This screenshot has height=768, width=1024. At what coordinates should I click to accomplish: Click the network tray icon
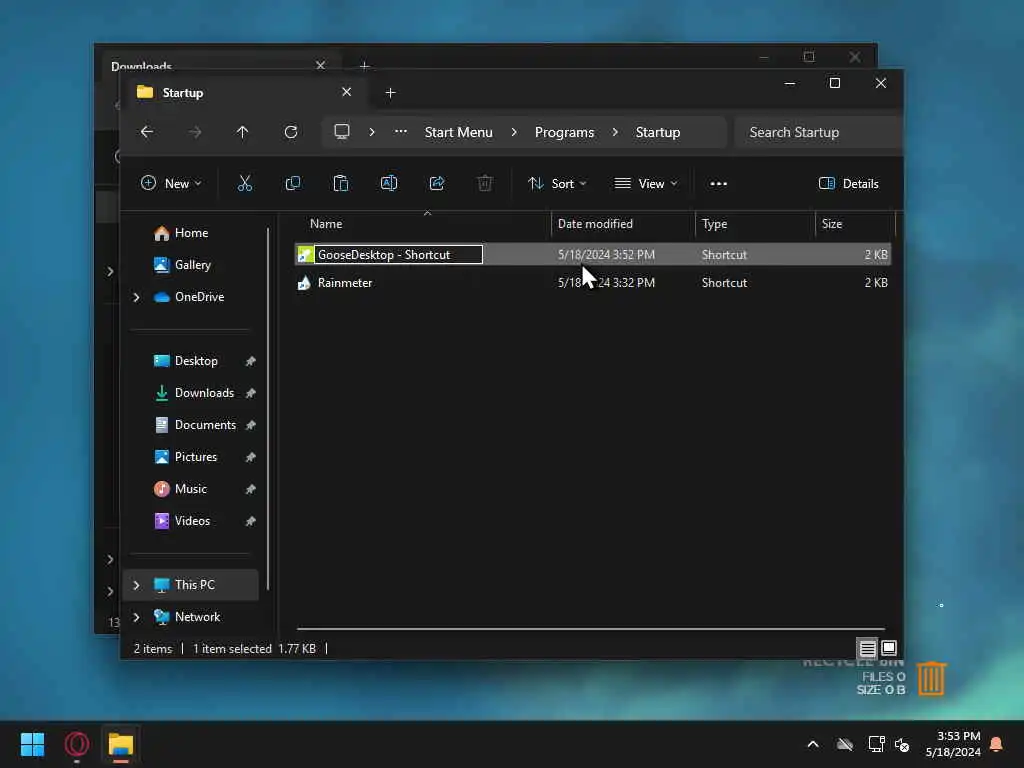click(876, 744)
